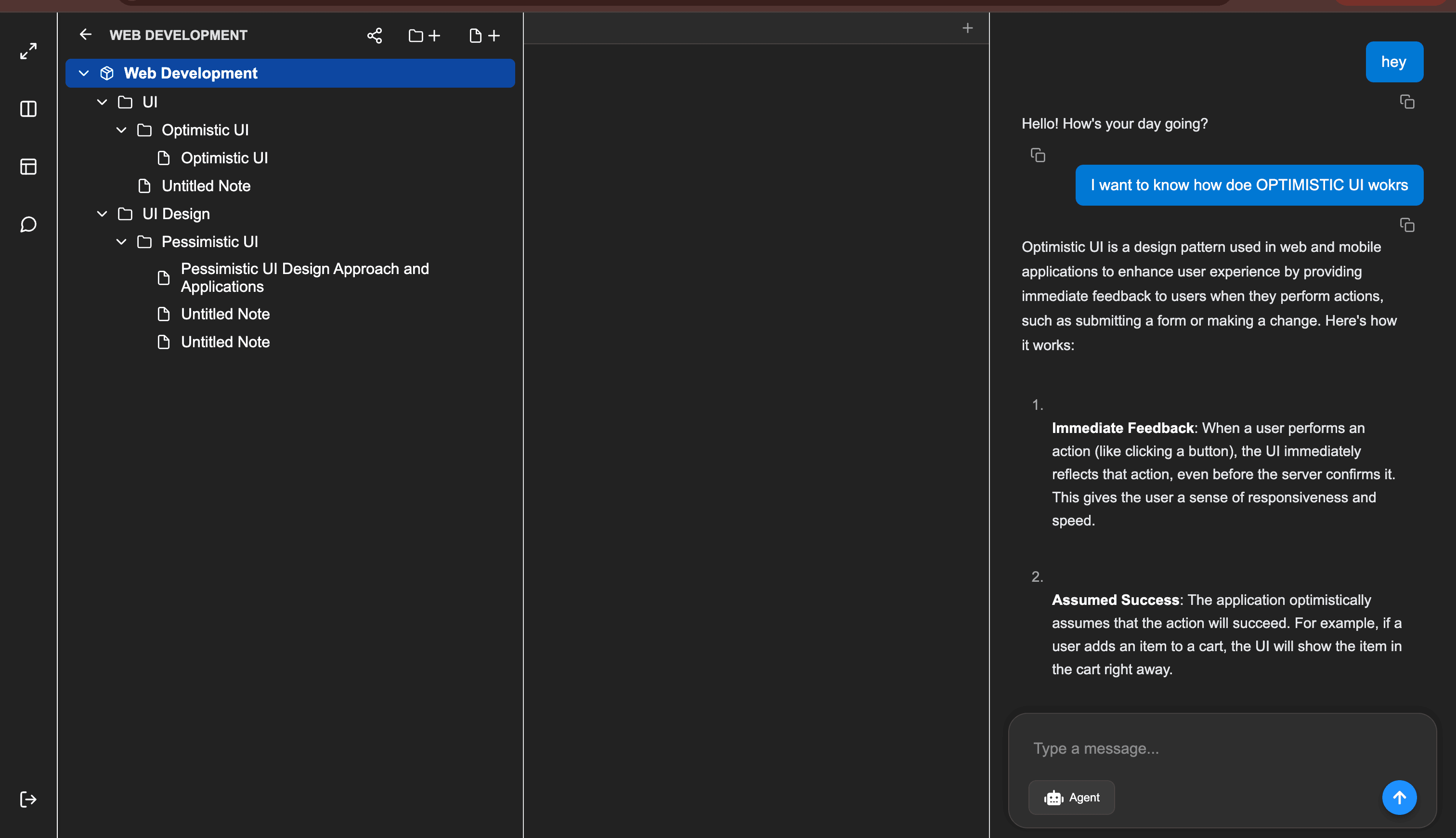Open the chat bubble sidebar icon
The height and width of the screenshot is (838, 1456).
(x=28, y=224)
